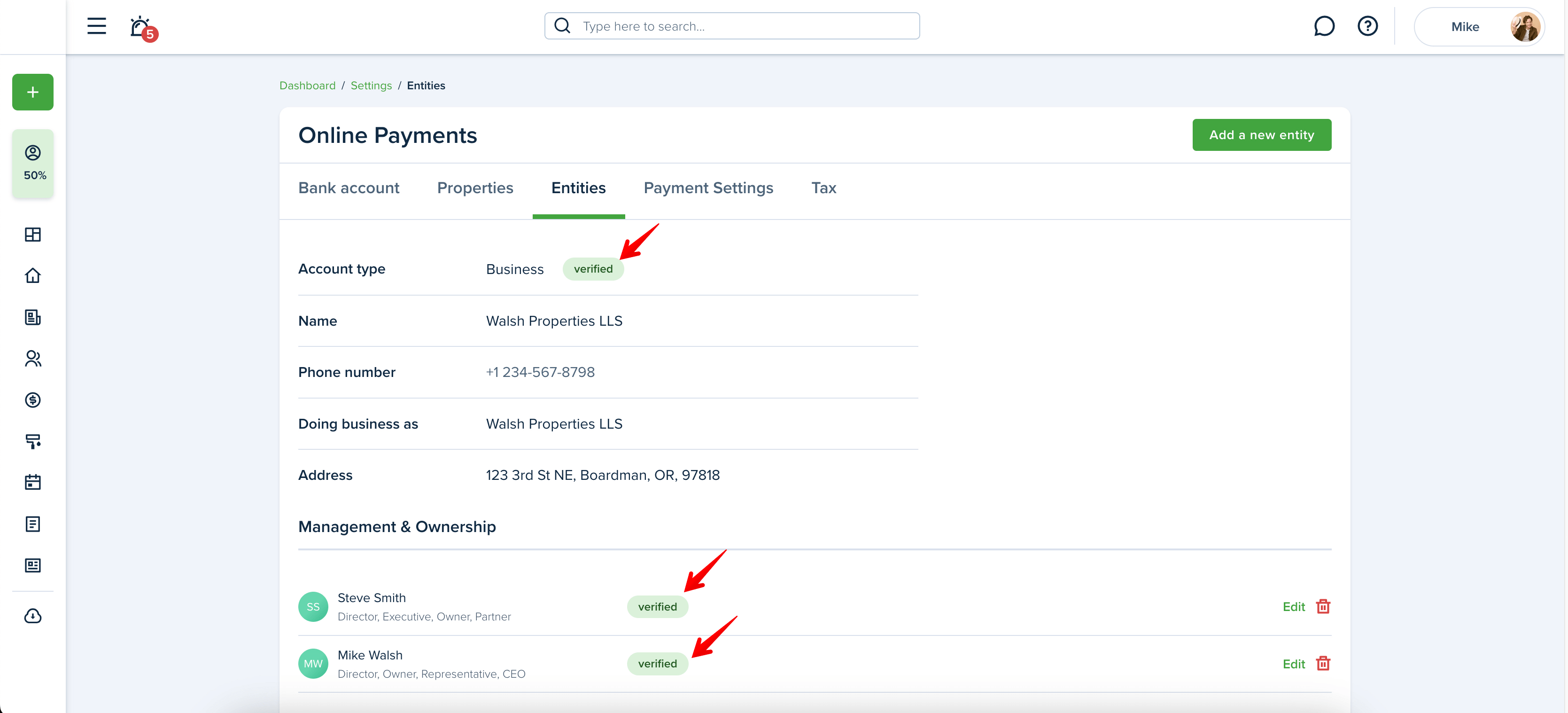Switch to the Properties tab

[475, 188]
